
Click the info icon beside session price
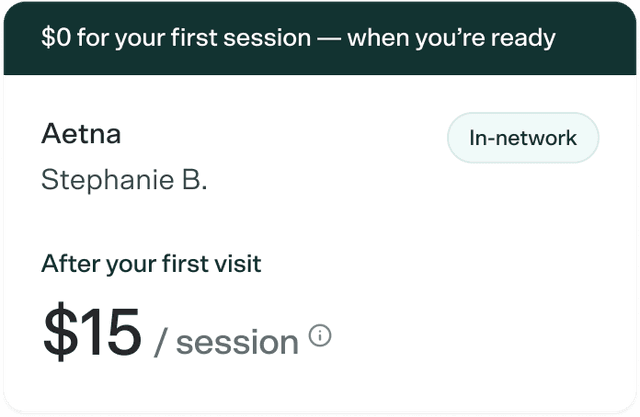pos(320,336)
